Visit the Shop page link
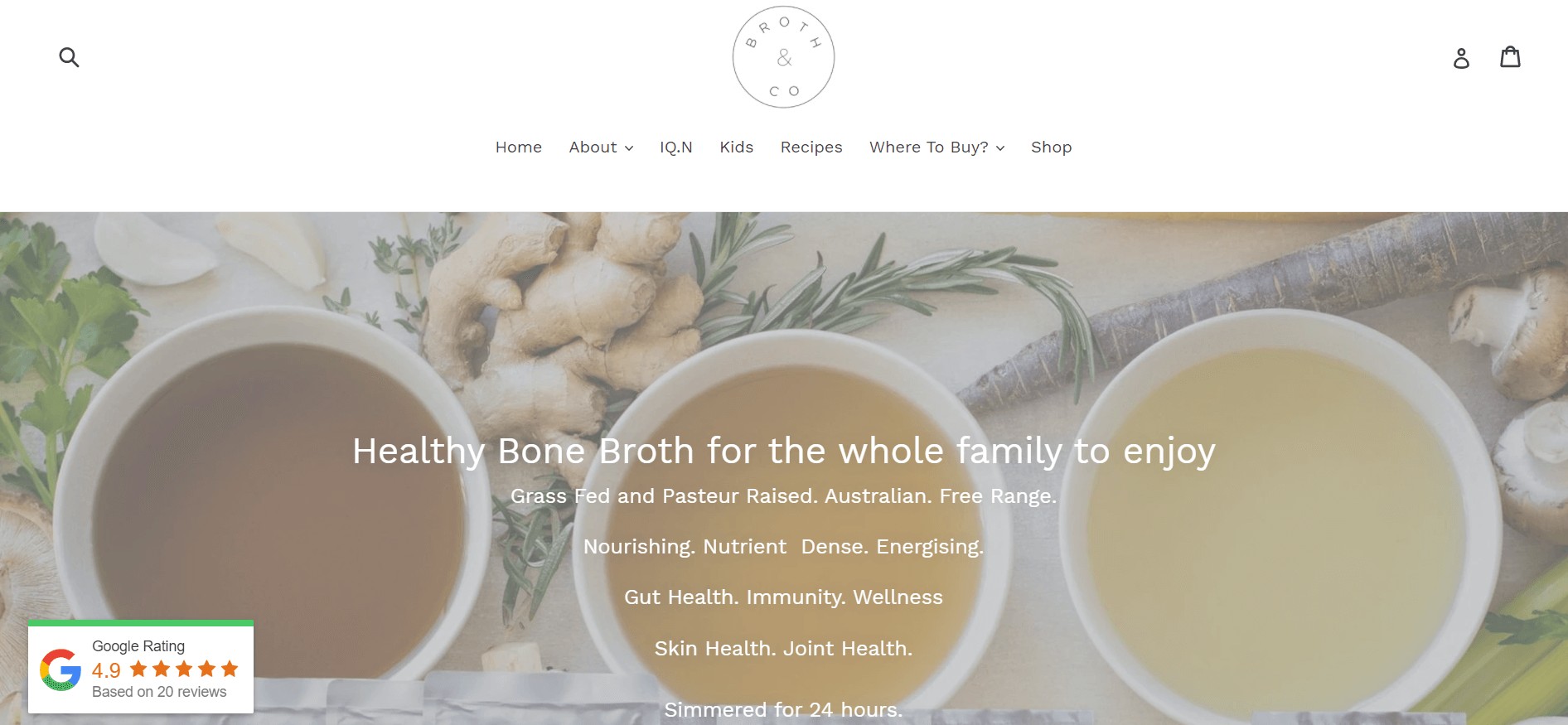The width and height of the screenshot is (1568, 725). [1051, 147]
